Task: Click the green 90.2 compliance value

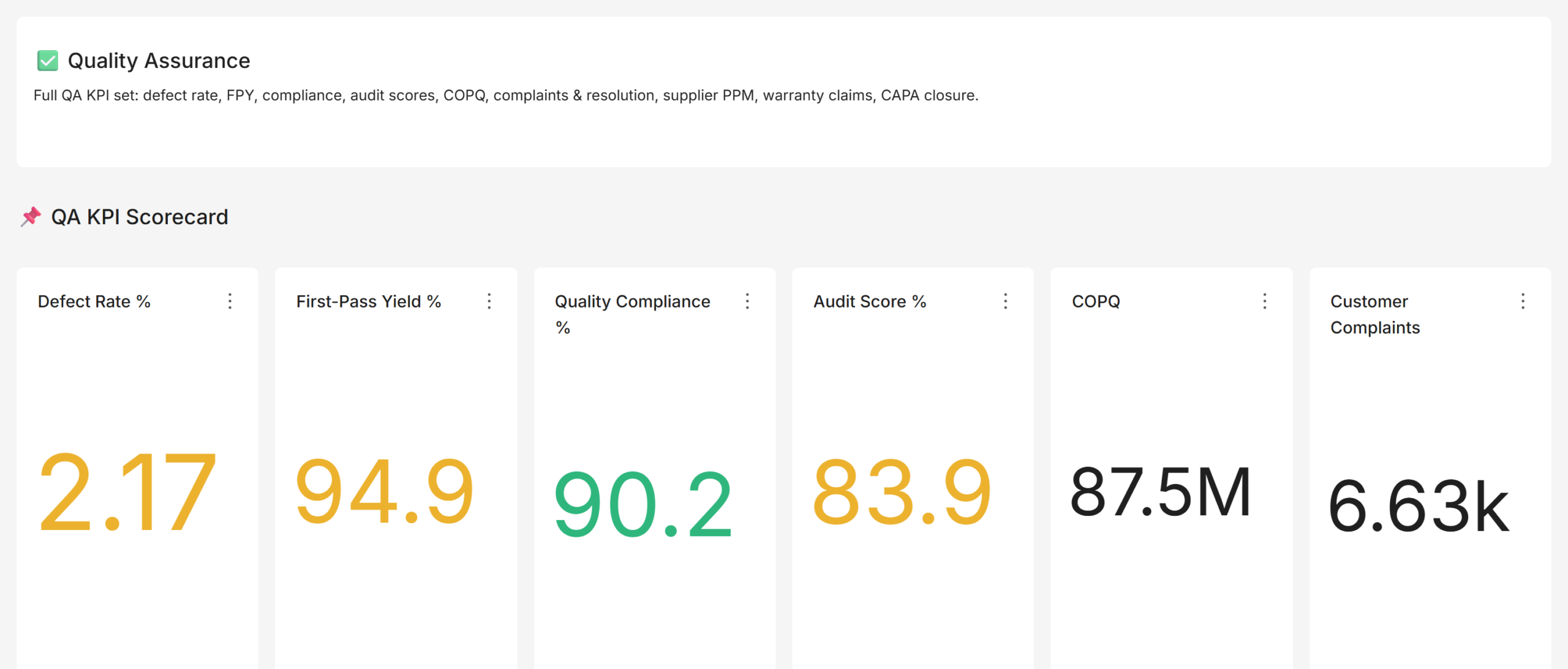Action: pos(643,504)
